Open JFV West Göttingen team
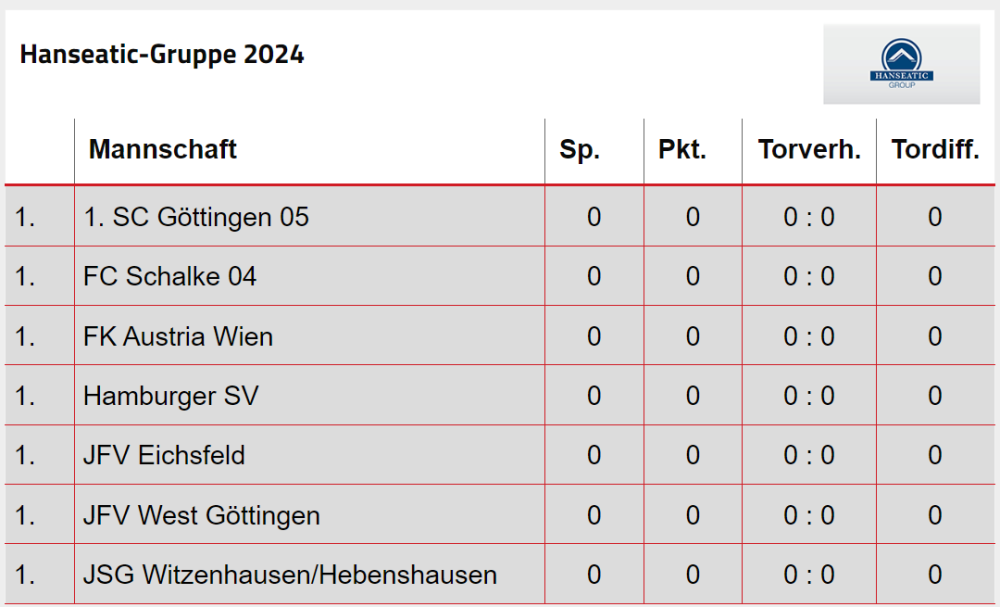1000x607 pixels. click(202, 515)
